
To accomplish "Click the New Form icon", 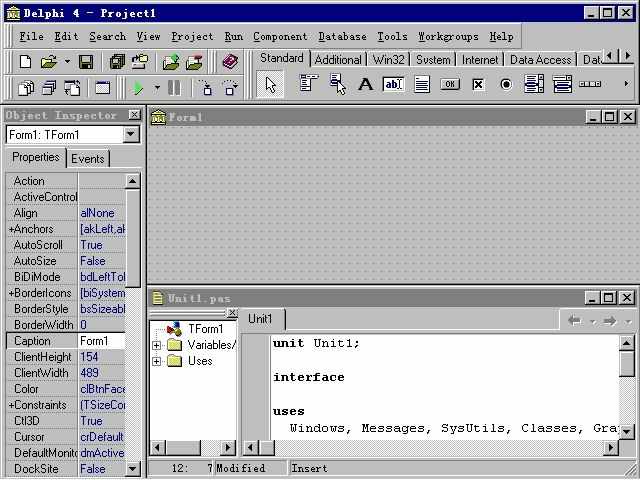I will coord(102,88).
